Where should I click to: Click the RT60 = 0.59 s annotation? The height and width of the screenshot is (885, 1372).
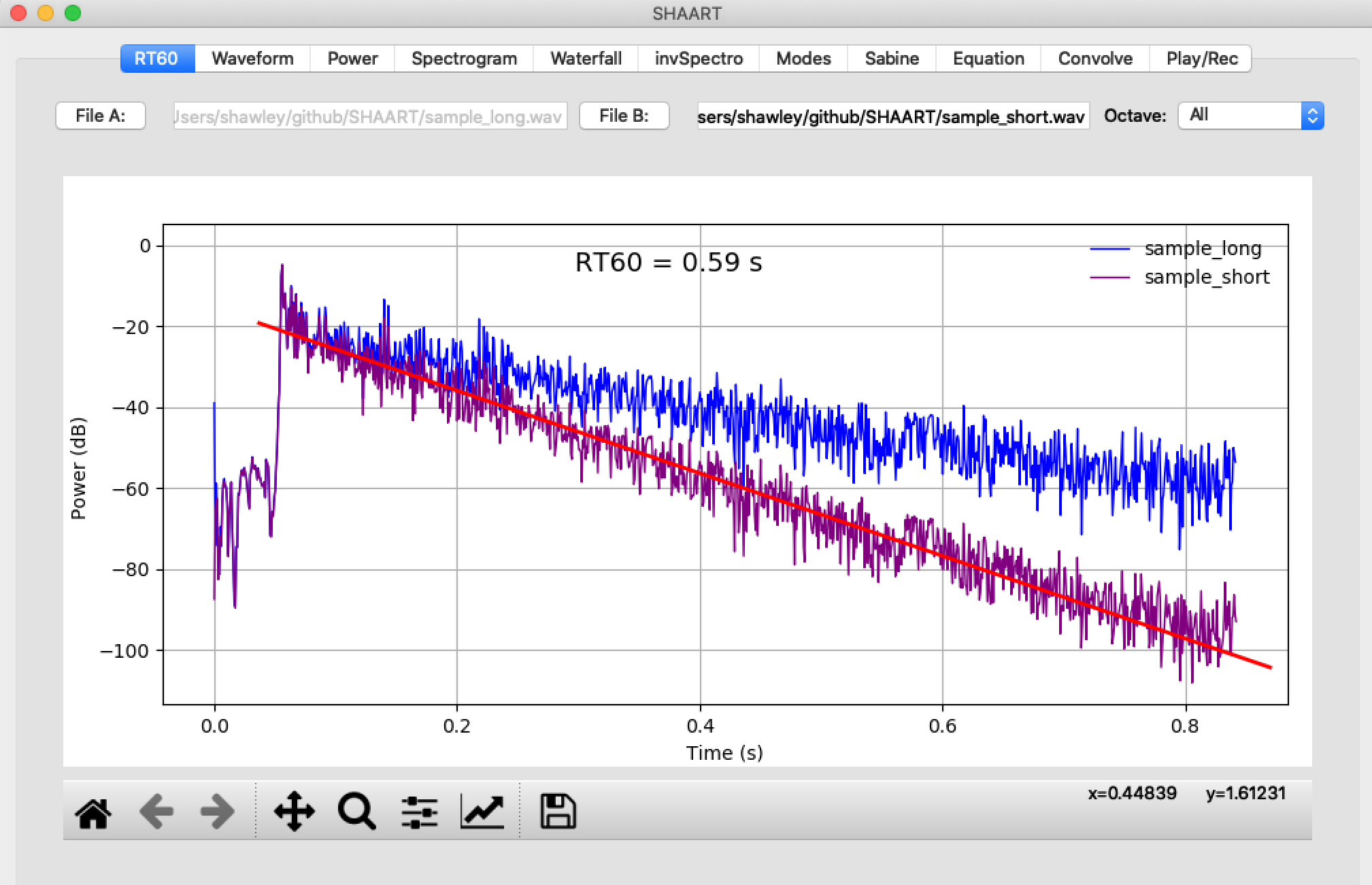point(669,263)
